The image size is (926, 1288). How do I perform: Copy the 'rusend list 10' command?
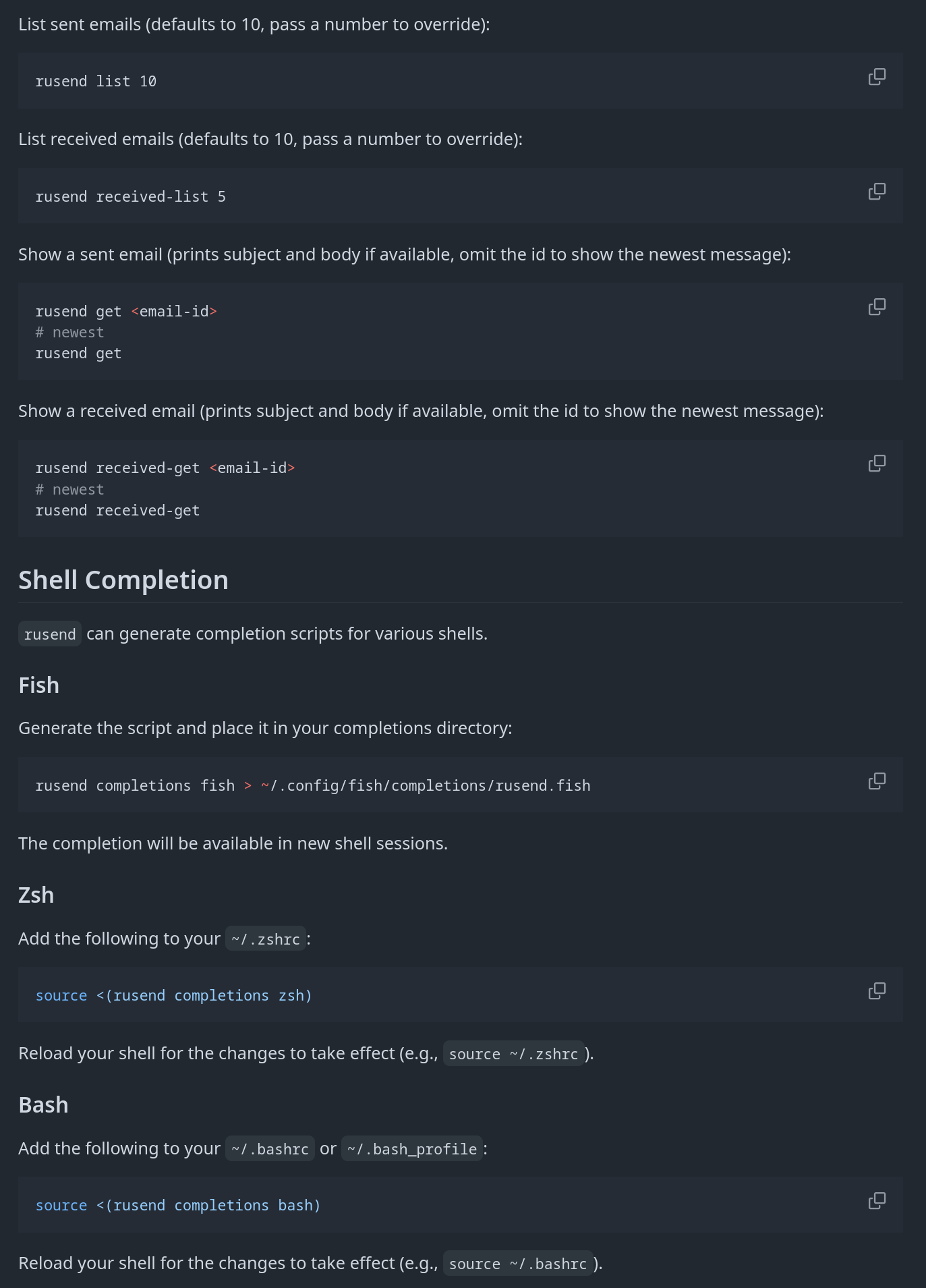click(x=877, y=77)
